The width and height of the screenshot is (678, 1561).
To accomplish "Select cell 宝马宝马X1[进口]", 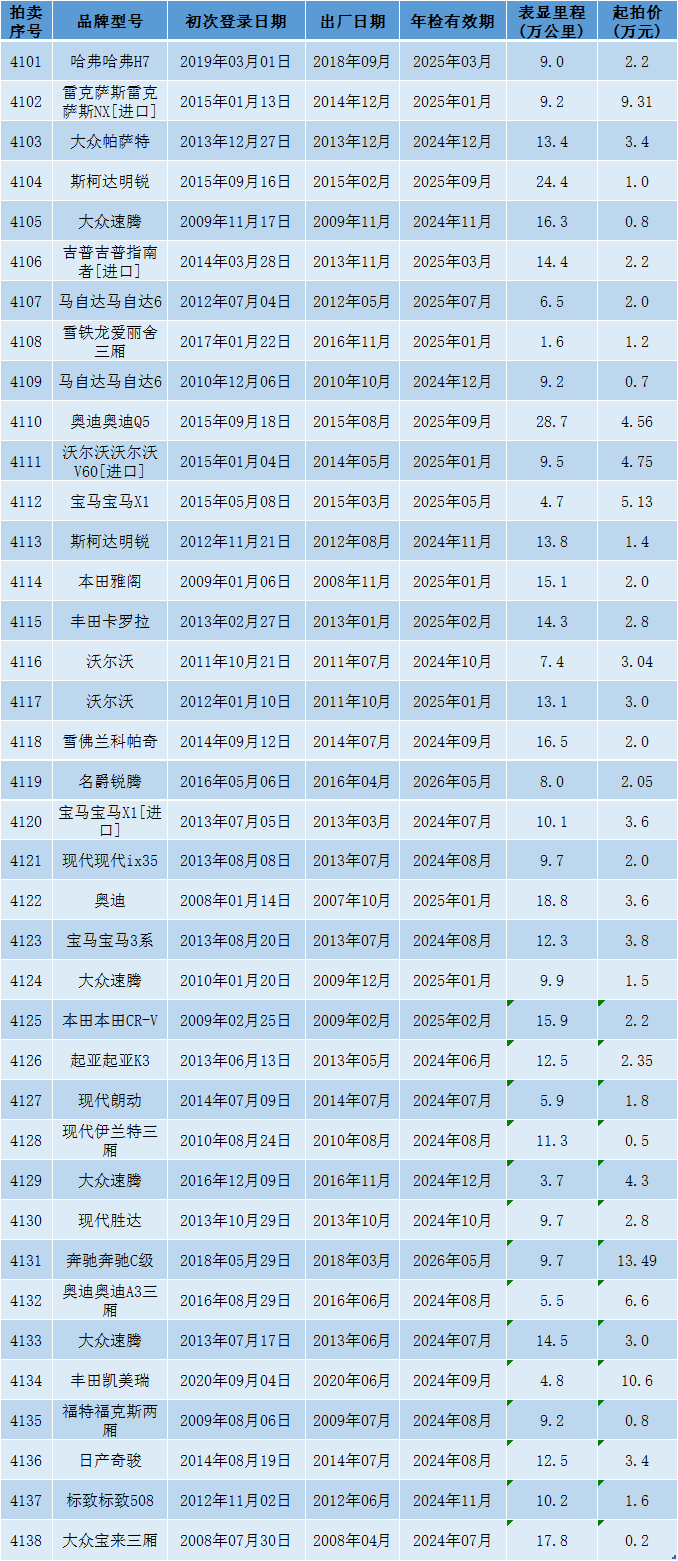I will 110,821.
